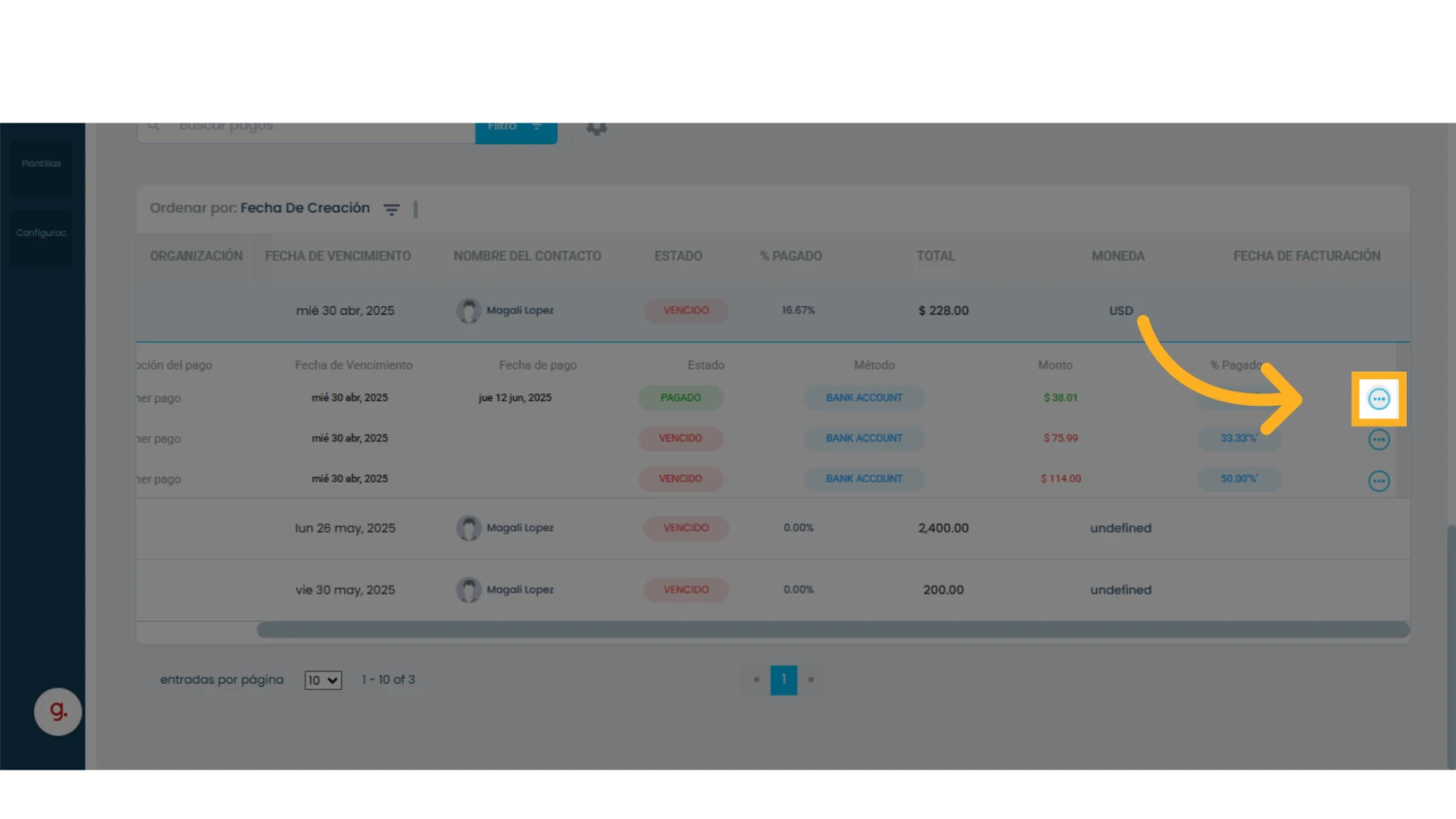Sort by NOMBRE DEL CONTACTO column header
The height and width of the screenshot is (819, 1456).
527,256
